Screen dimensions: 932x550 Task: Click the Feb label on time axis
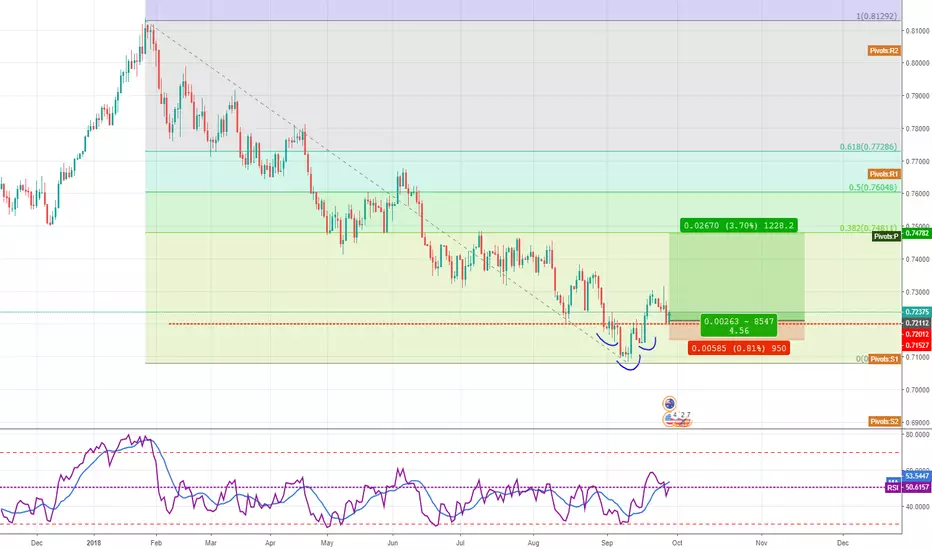[x=156, y=543]
